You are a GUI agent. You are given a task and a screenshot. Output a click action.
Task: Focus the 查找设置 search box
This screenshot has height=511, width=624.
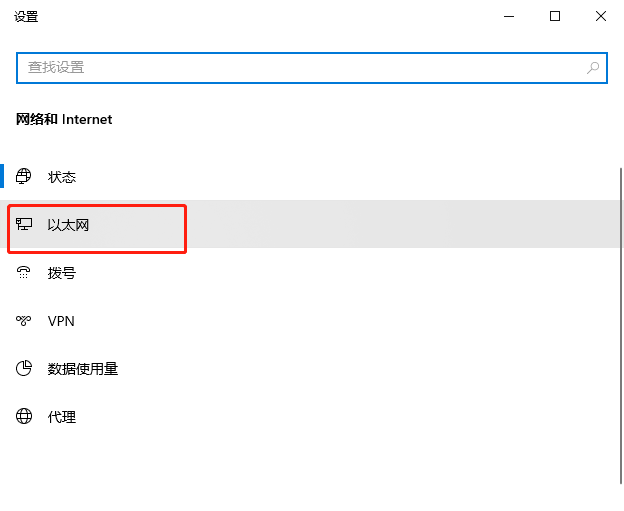click(x=312, y=68)
